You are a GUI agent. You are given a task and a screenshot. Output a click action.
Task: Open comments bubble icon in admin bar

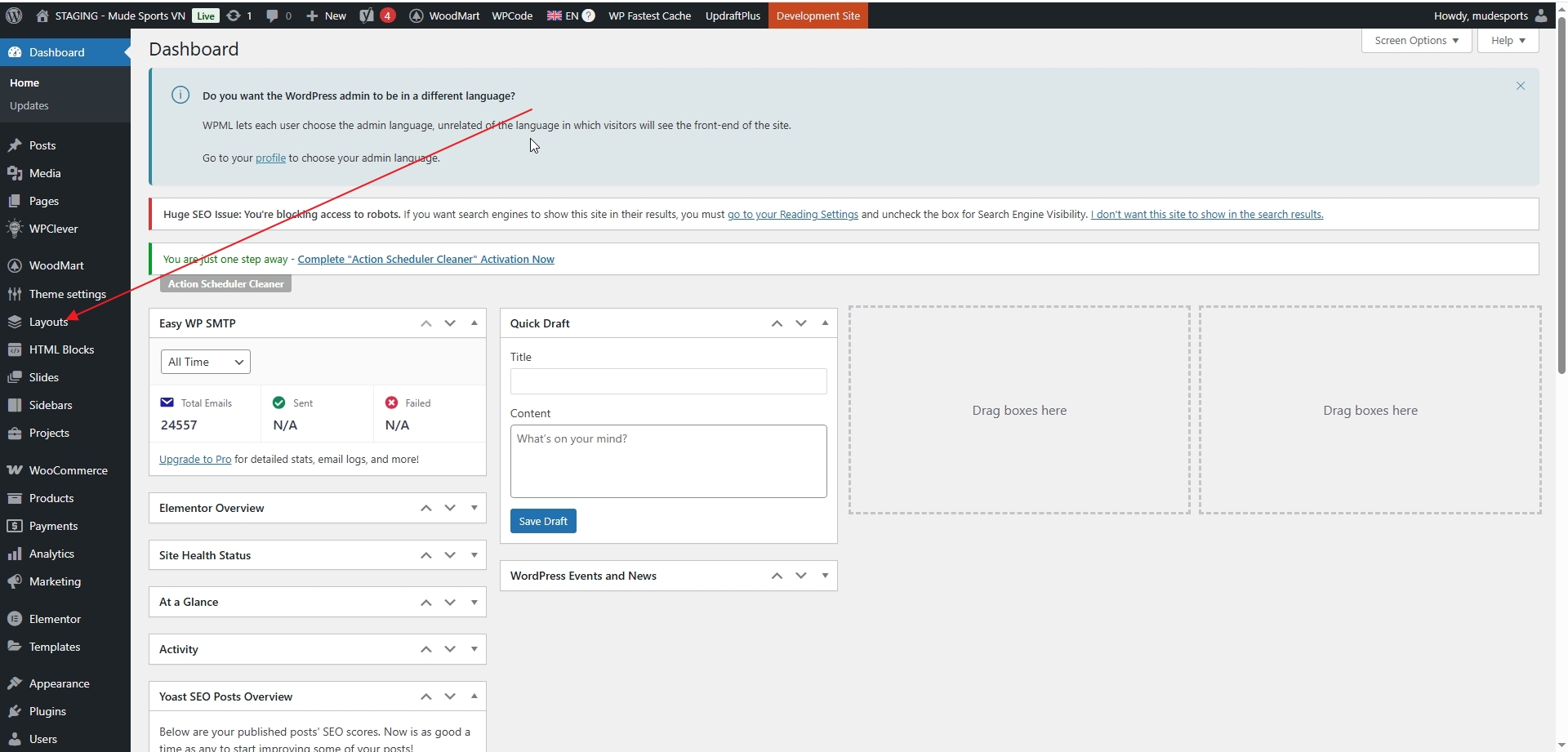coord(273,16)
